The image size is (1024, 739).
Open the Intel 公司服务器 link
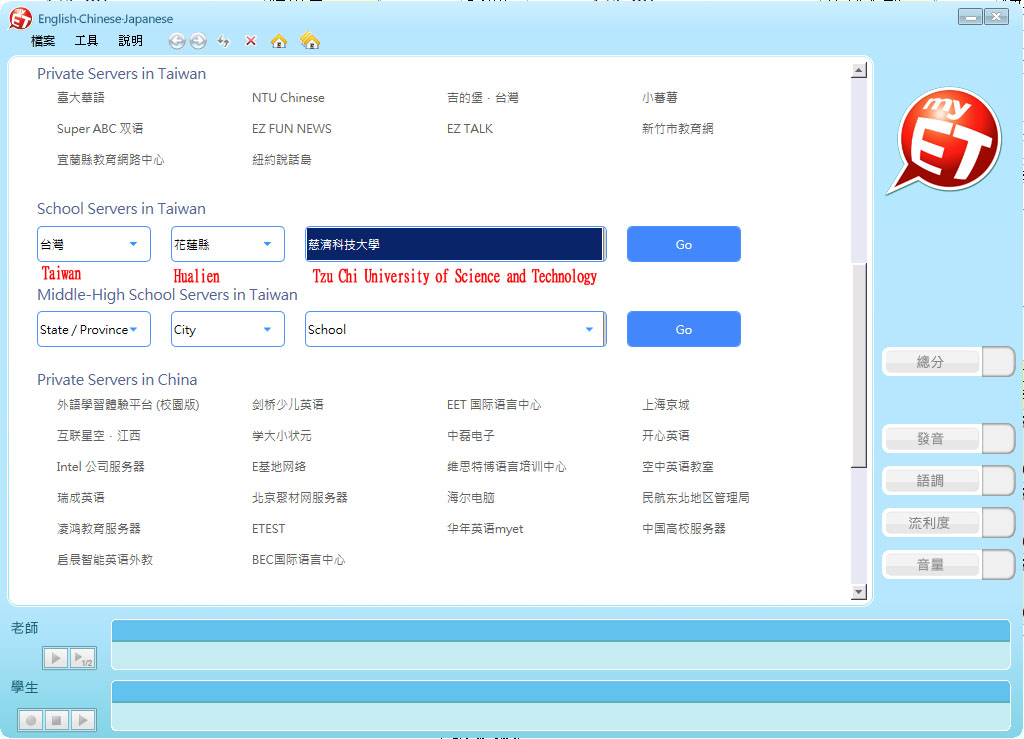tap(101, 467)
